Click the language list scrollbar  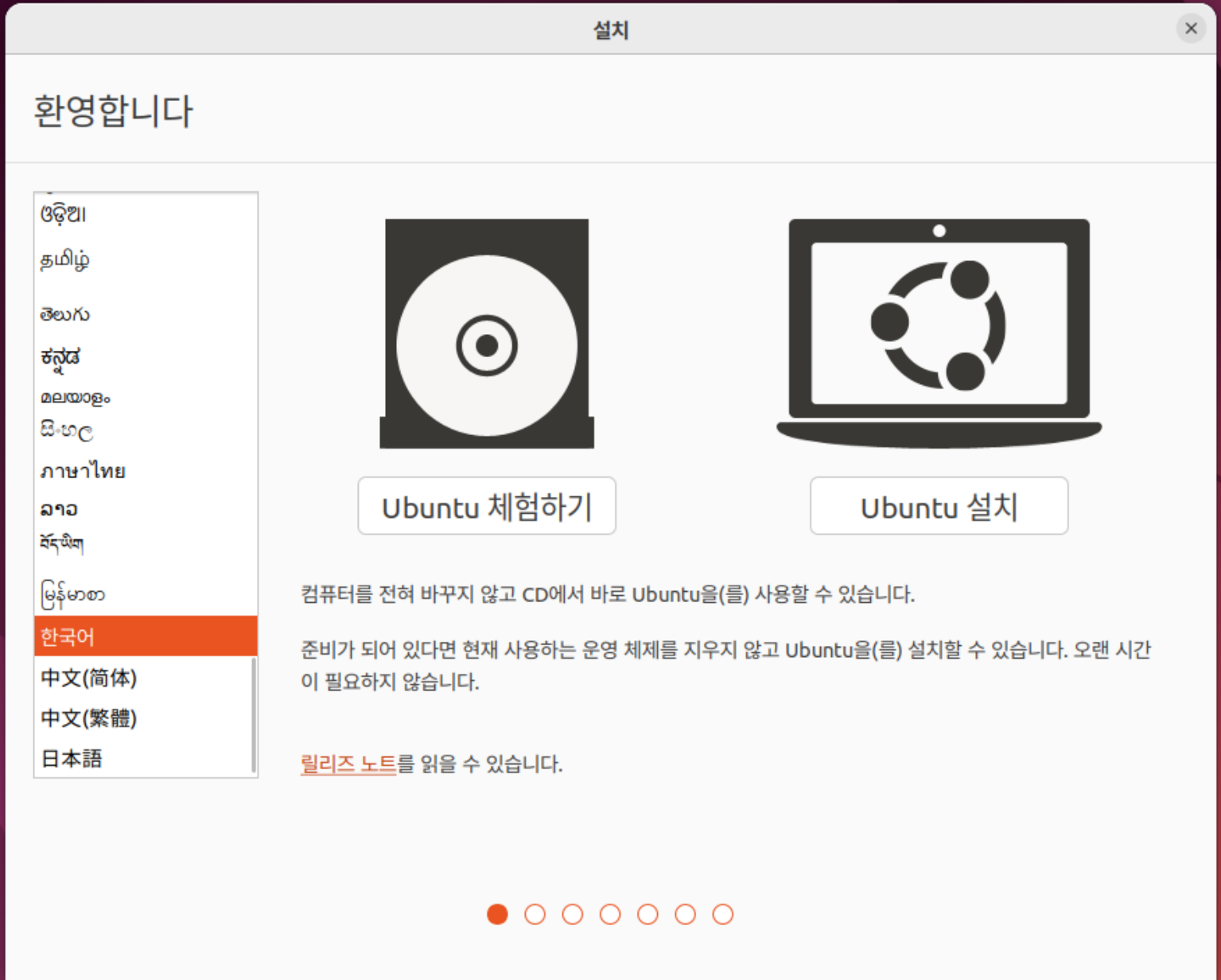click(x=254, y=714)
